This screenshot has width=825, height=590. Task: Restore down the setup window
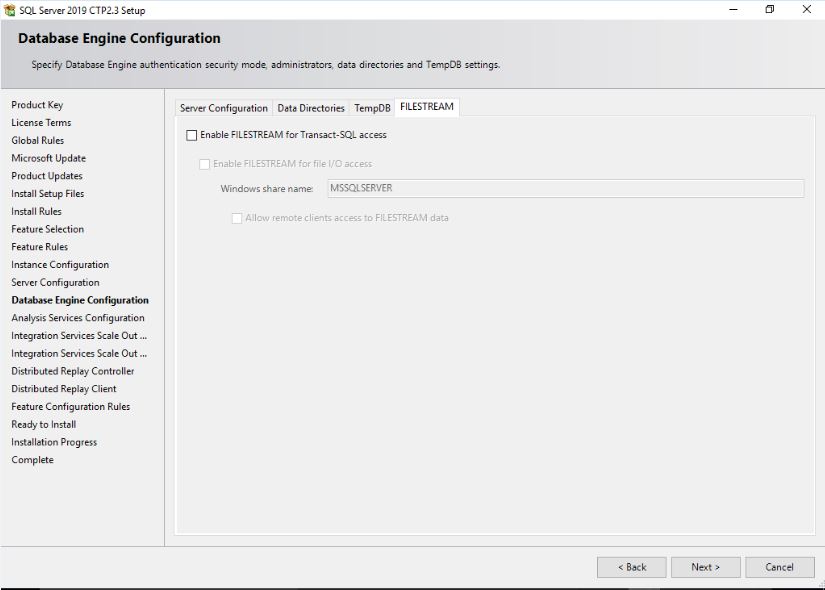click(x=770, y=9)
